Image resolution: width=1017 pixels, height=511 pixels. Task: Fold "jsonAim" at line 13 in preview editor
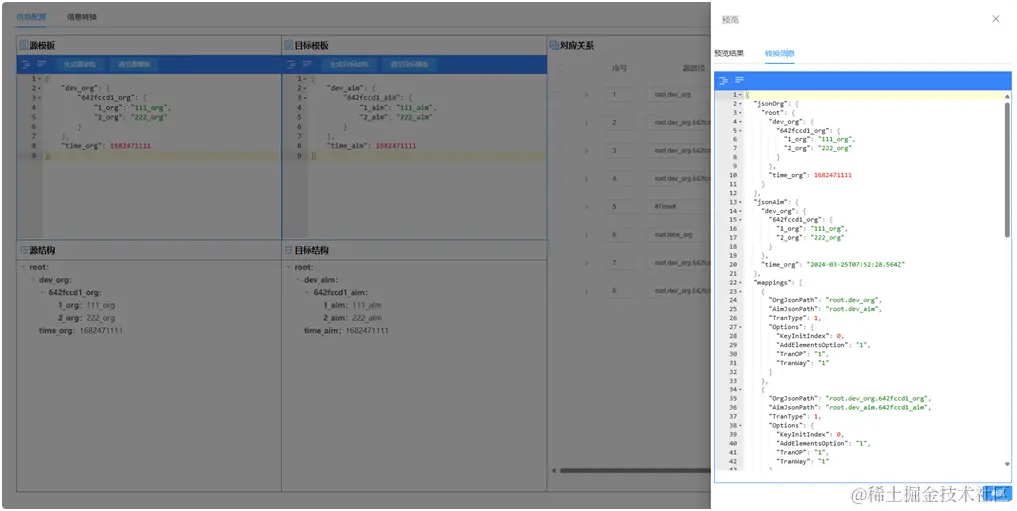(741, 202)
